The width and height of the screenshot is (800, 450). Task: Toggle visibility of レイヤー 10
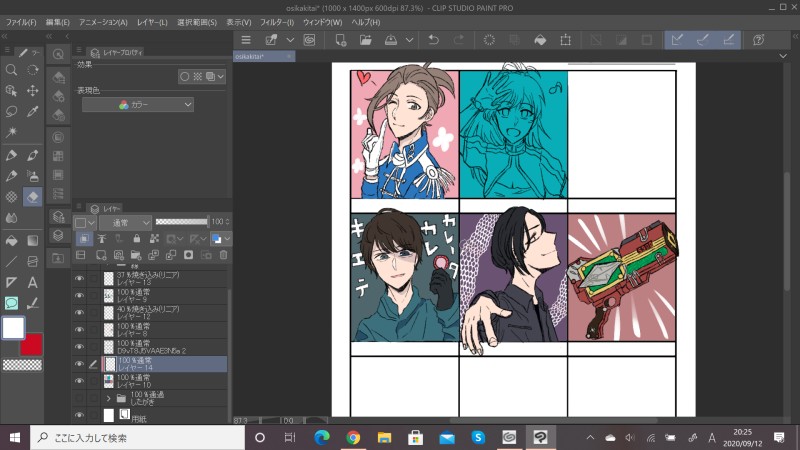(80, 381)
